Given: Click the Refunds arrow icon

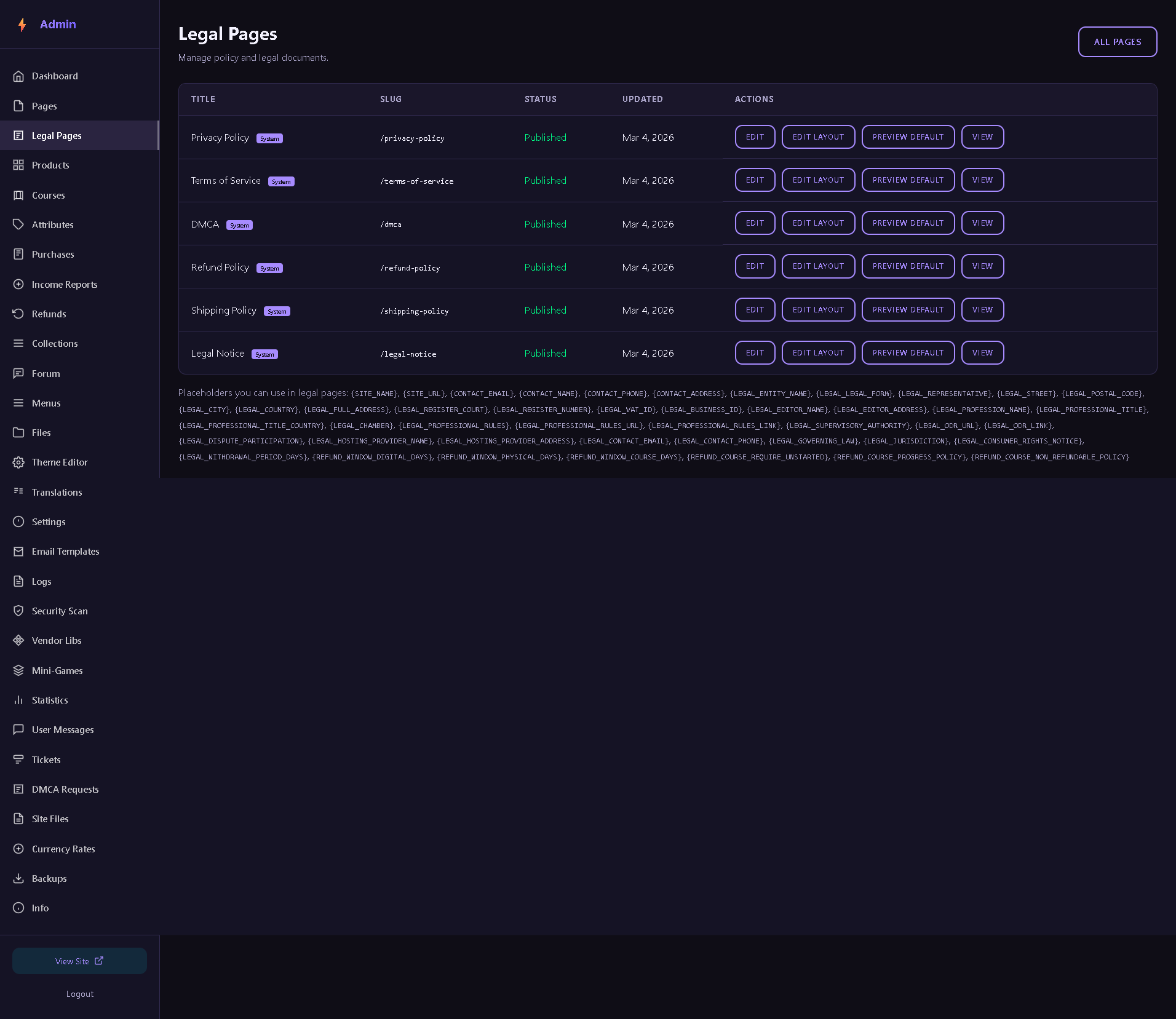Looking at the screenshot, I should coord(18,314).
